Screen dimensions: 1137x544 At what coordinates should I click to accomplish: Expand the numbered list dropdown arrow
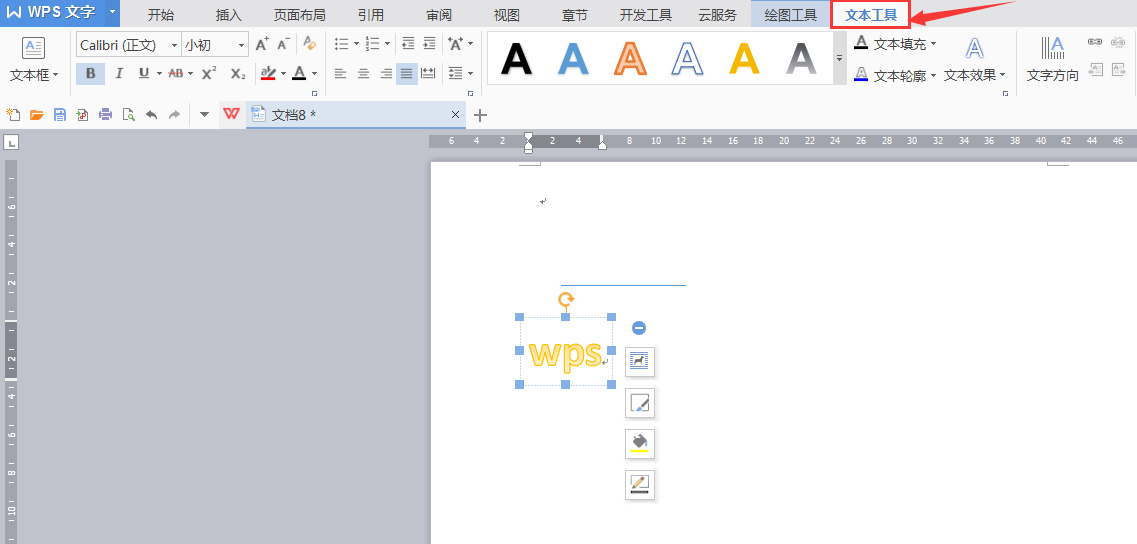[x=387, y=44]
